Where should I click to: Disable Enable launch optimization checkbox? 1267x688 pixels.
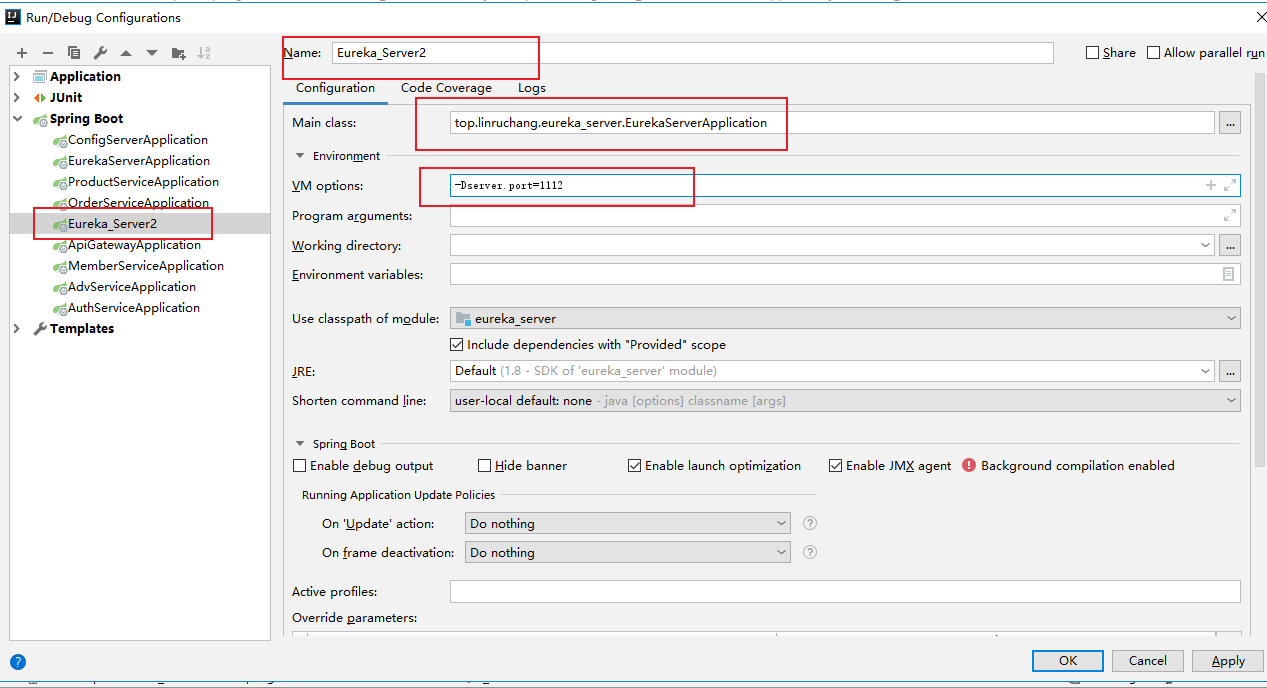click(634, 465)
